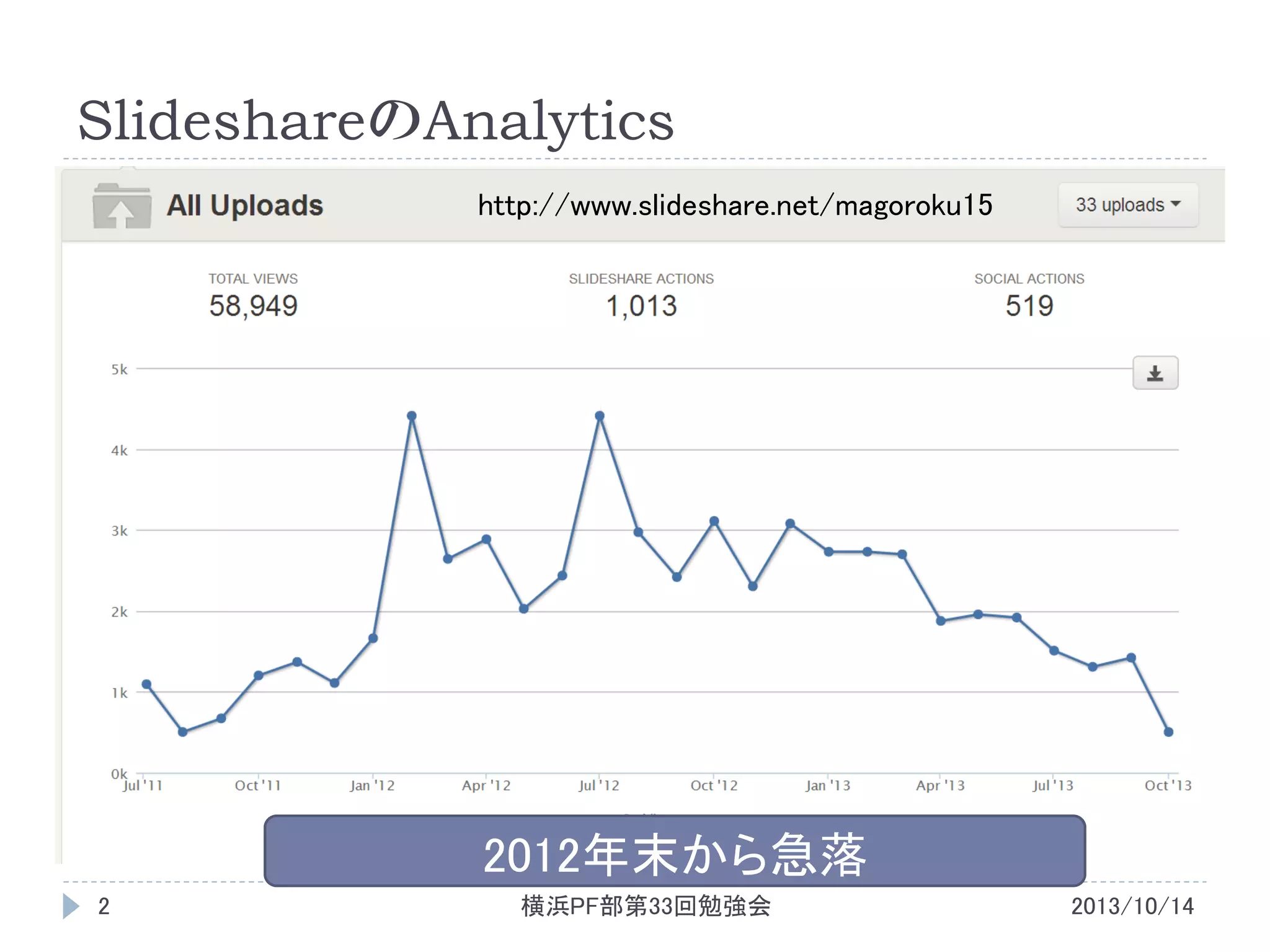Click the 5k y-axis label
This screenshot has height=952, width=1270.
click(119, 370)
